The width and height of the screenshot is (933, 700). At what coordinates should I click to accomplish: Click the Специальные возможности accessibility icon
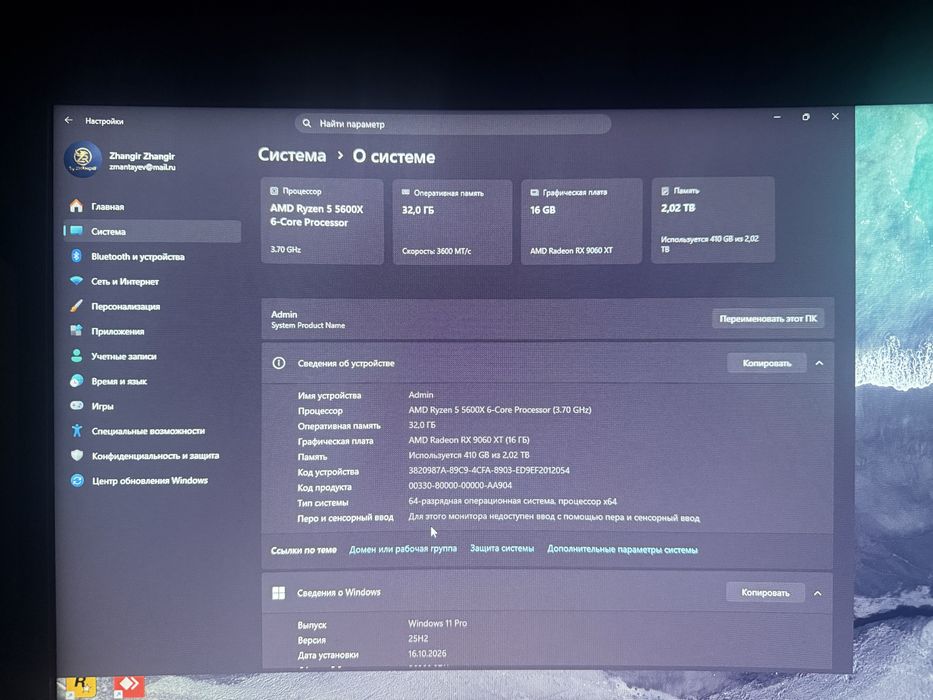click(x=77, y=430)
